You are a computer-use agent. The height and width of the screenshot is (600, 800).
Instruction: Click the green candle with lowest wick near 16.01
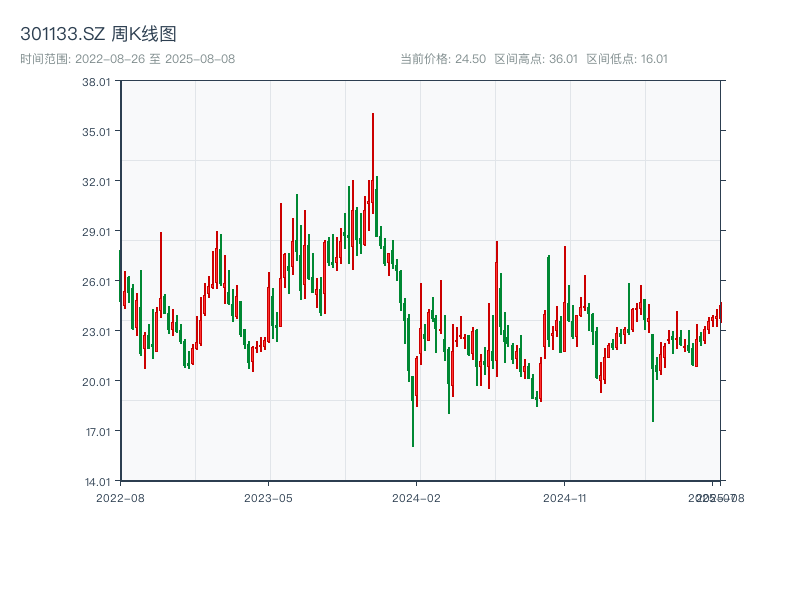point(413,411)
